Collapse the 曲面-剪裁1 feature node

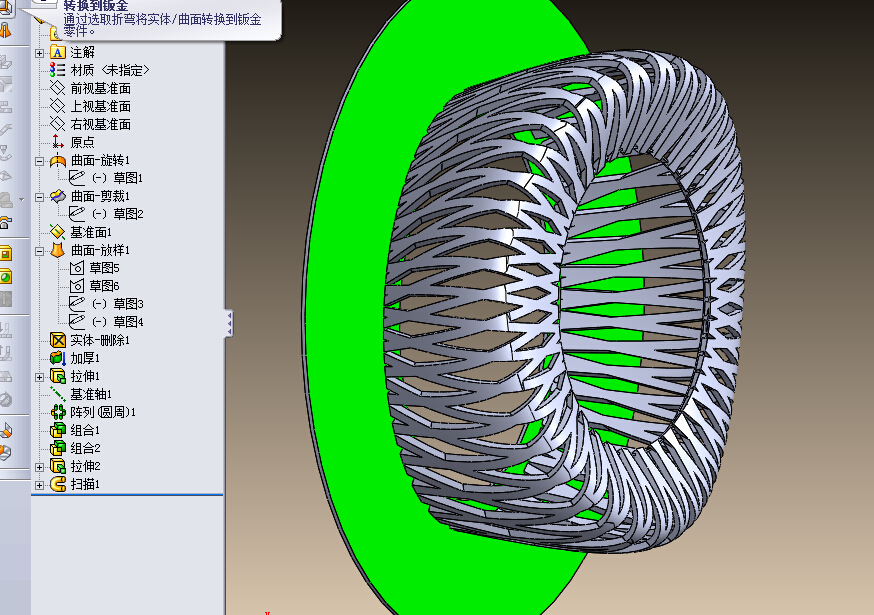point(39,197)
